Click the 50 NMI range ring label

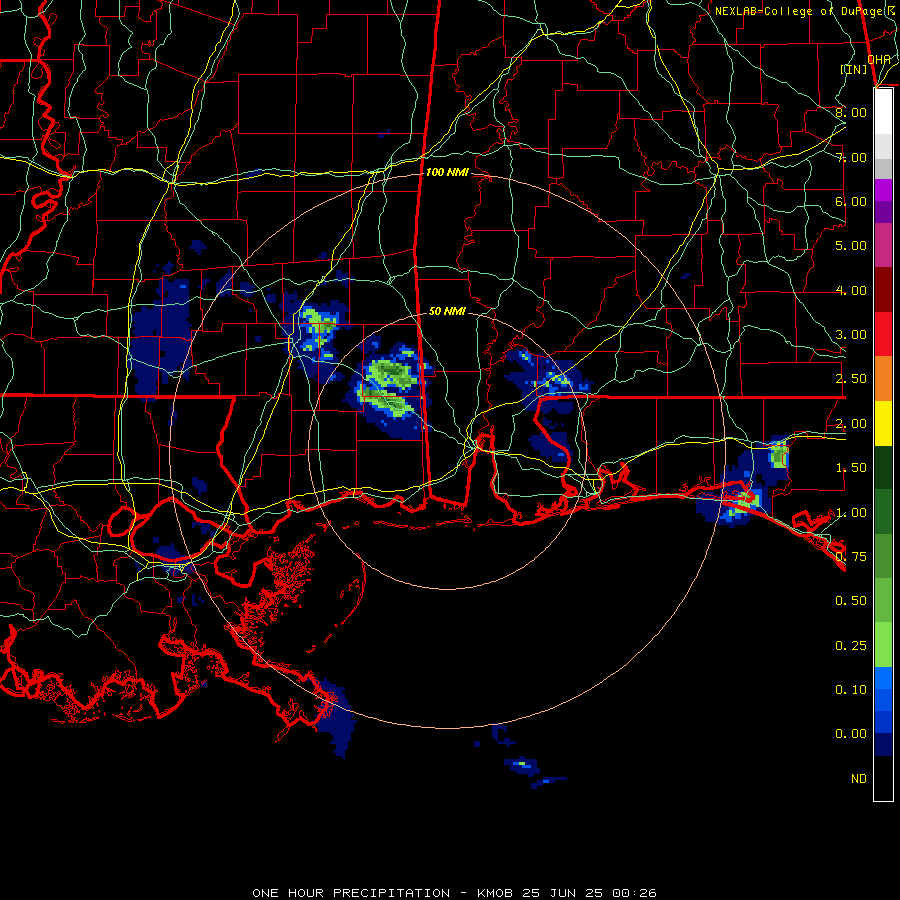point(447,311)
